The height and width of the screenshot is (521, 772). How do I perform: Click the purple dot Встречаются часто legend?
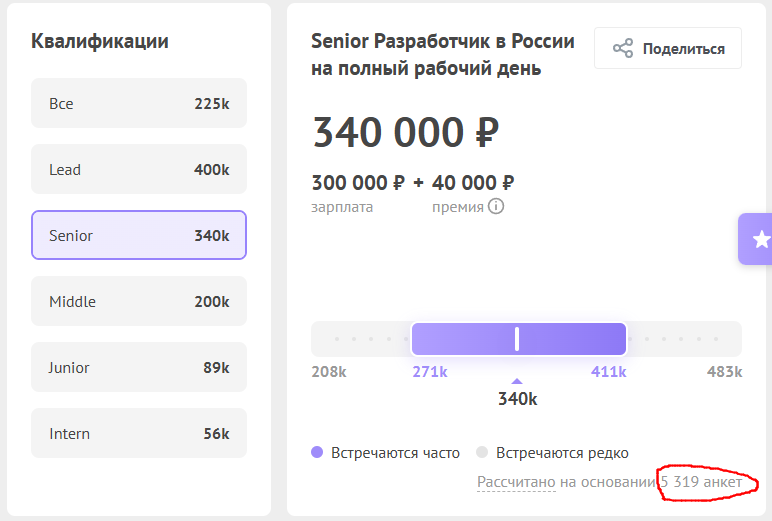pos(317,452)
